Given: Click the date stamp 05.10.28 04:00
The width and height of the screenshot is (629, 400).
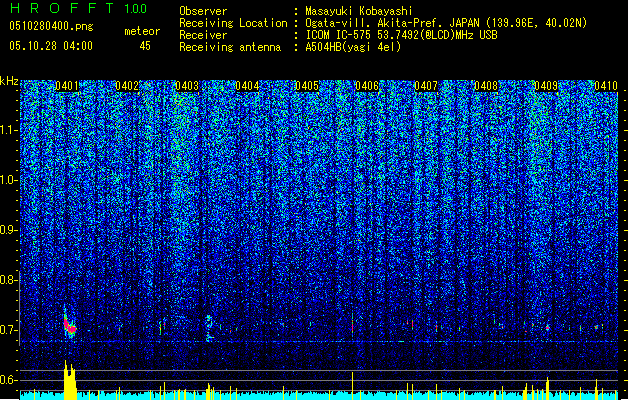Looking at the screenshot, I should click(x=51, y=46).
